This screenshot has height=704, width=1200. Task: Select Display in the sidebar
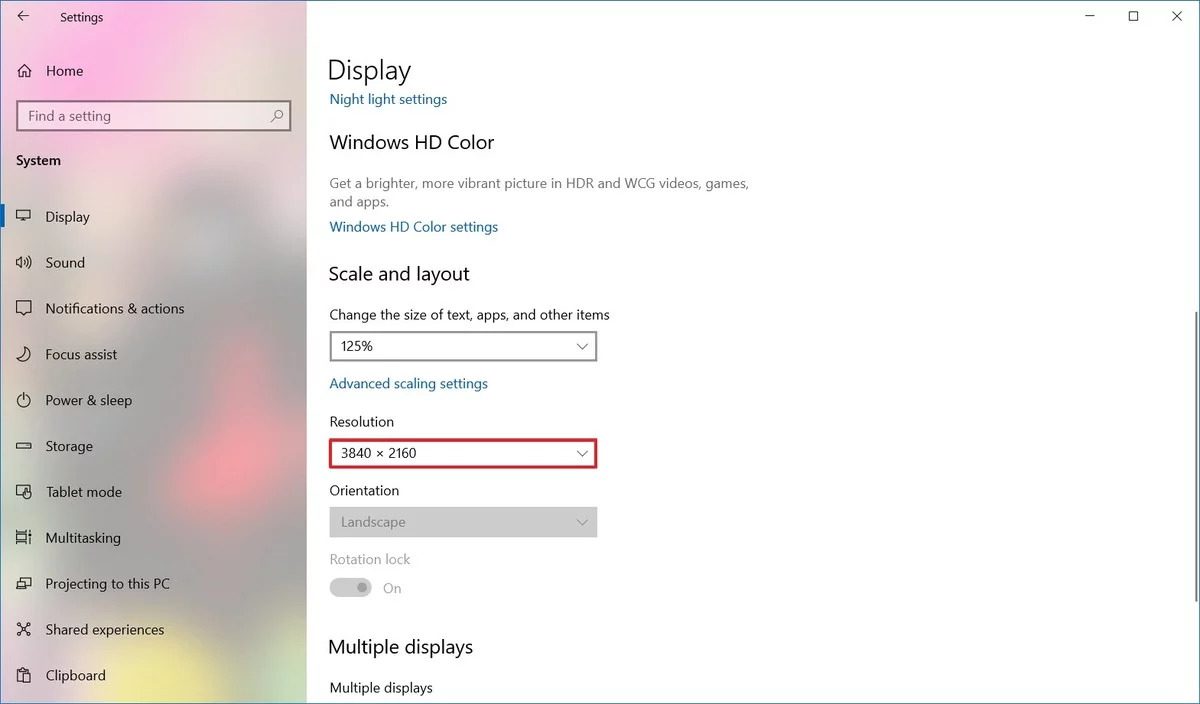tap(153, 217)
